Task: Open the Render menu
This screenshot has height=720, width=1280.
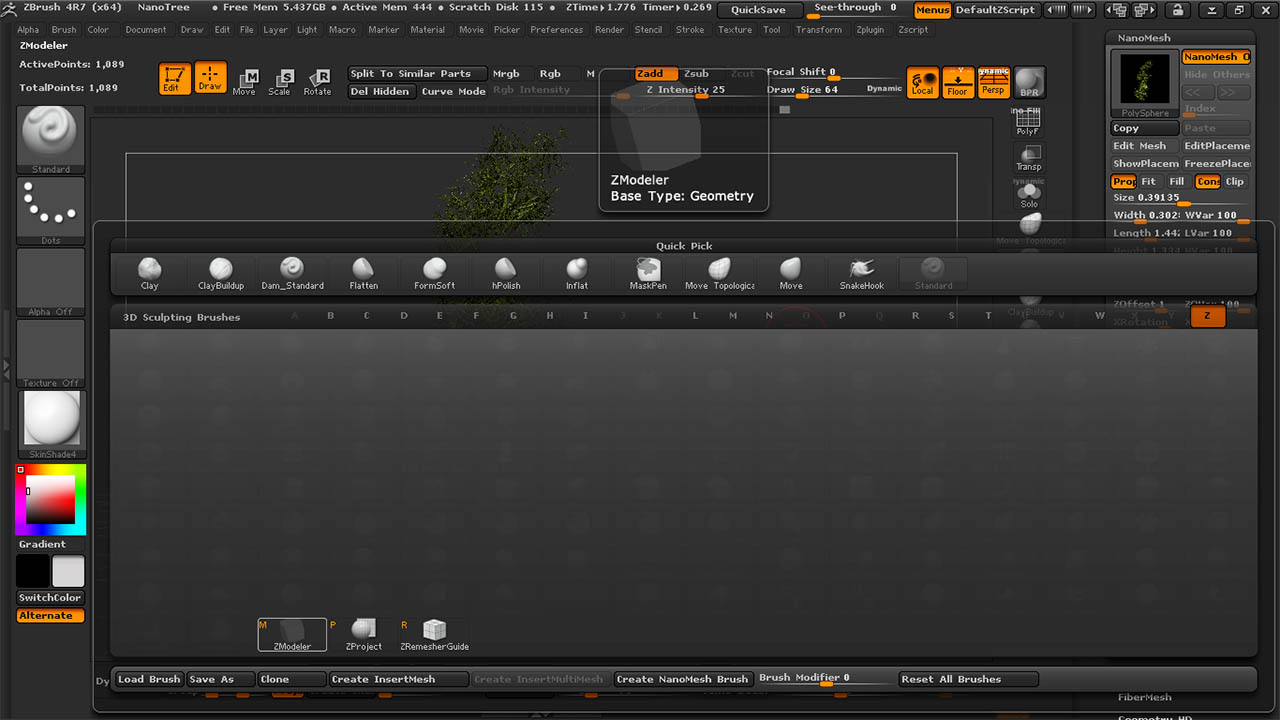Action: [610, 30]
